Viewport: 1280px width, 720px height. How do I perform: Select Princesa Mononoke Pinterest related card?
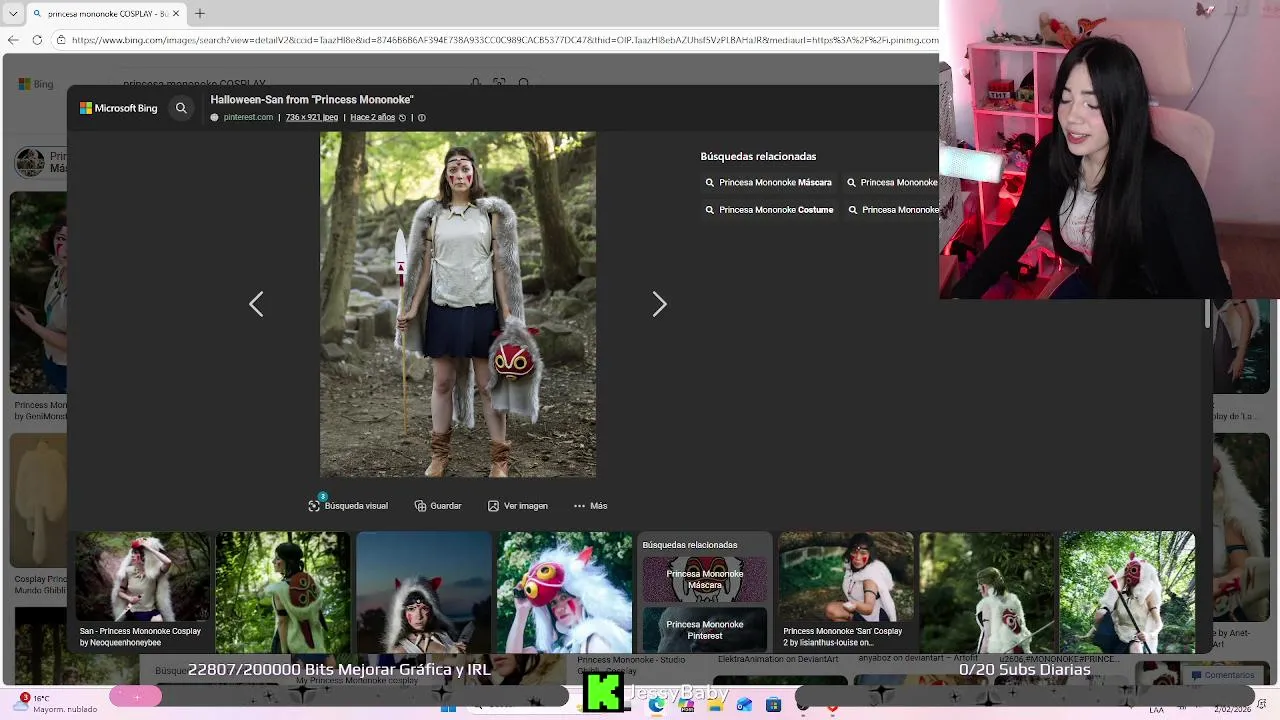coord(705,630)
